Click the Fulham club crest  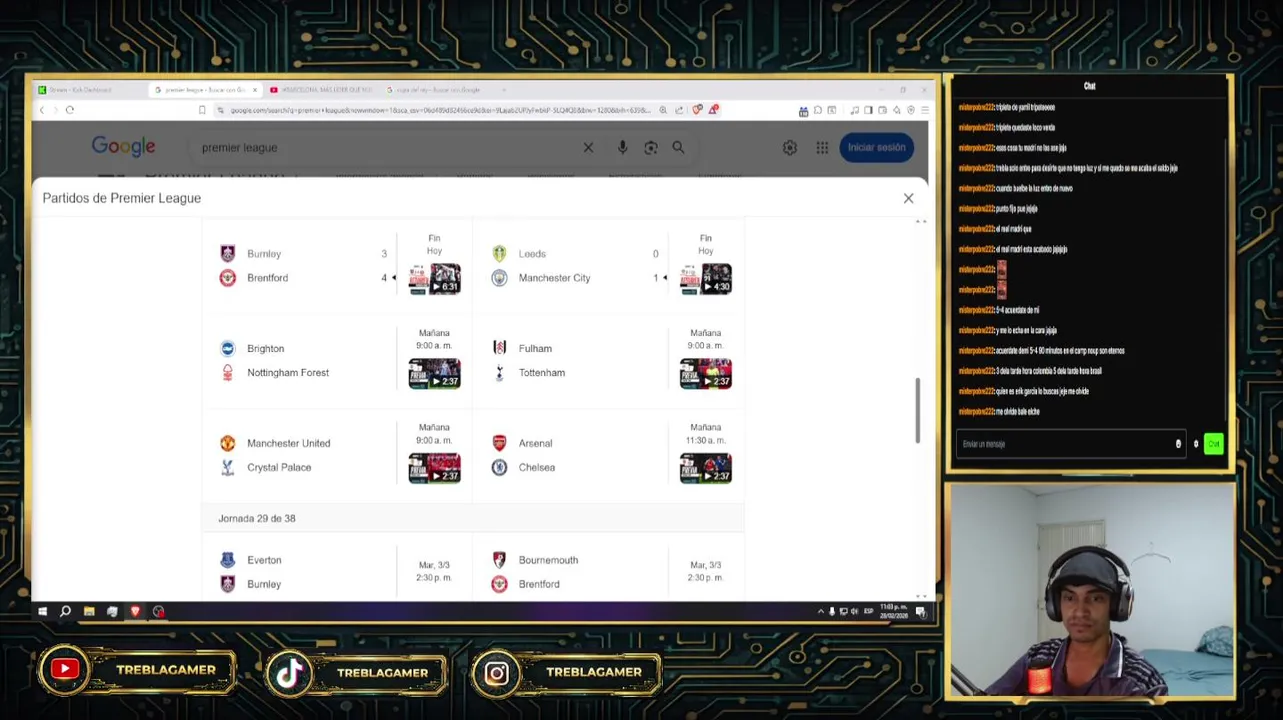499,348
